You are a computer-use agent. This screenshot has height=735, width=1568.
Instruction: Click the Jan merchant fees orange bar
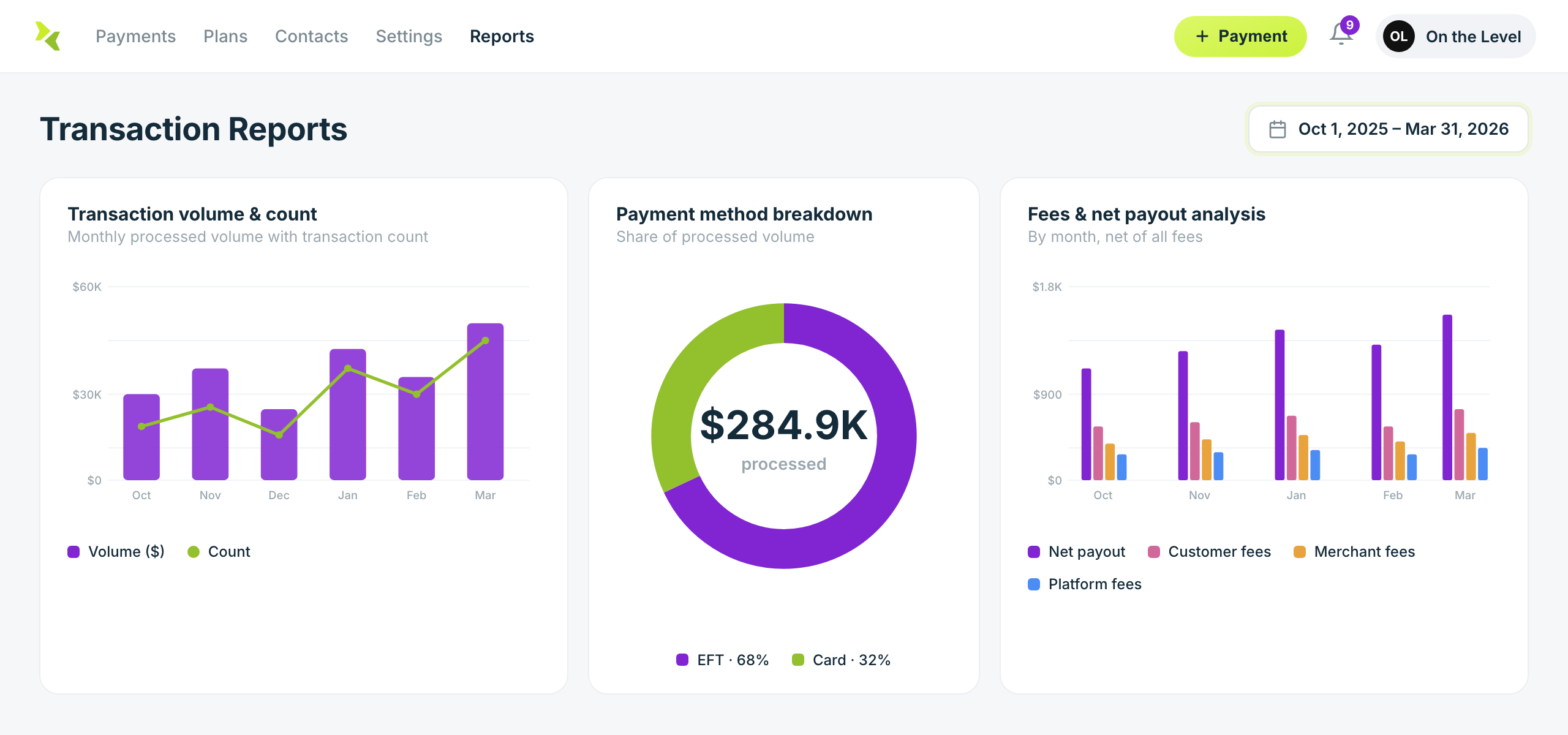click(x=1303, y=458)
